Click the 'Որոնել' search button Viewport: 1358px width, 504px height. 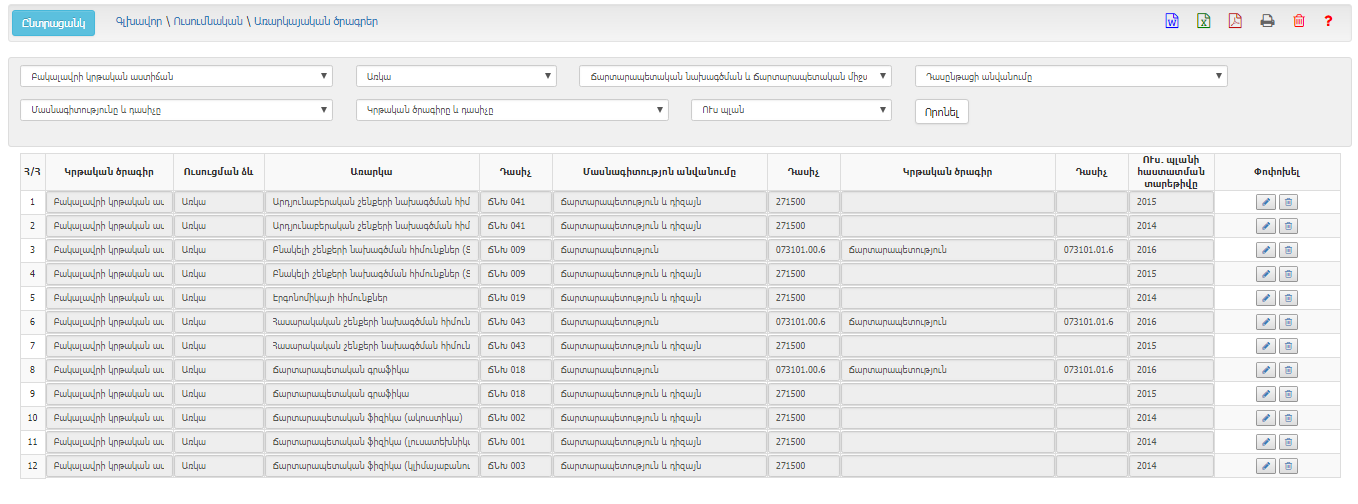[942, 113]
